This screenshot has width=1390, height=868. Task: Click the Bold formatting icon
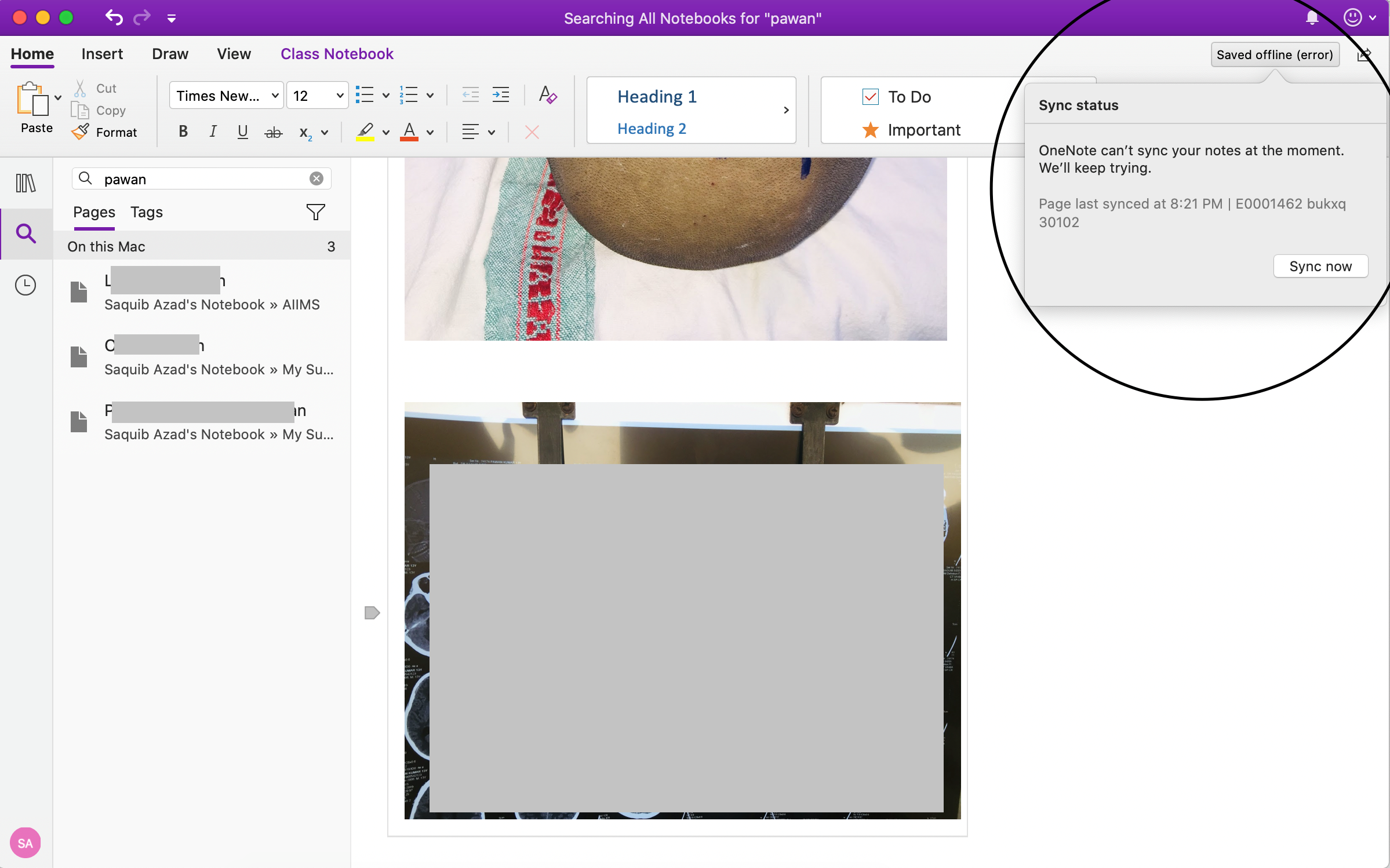click(x=182, y=131)
